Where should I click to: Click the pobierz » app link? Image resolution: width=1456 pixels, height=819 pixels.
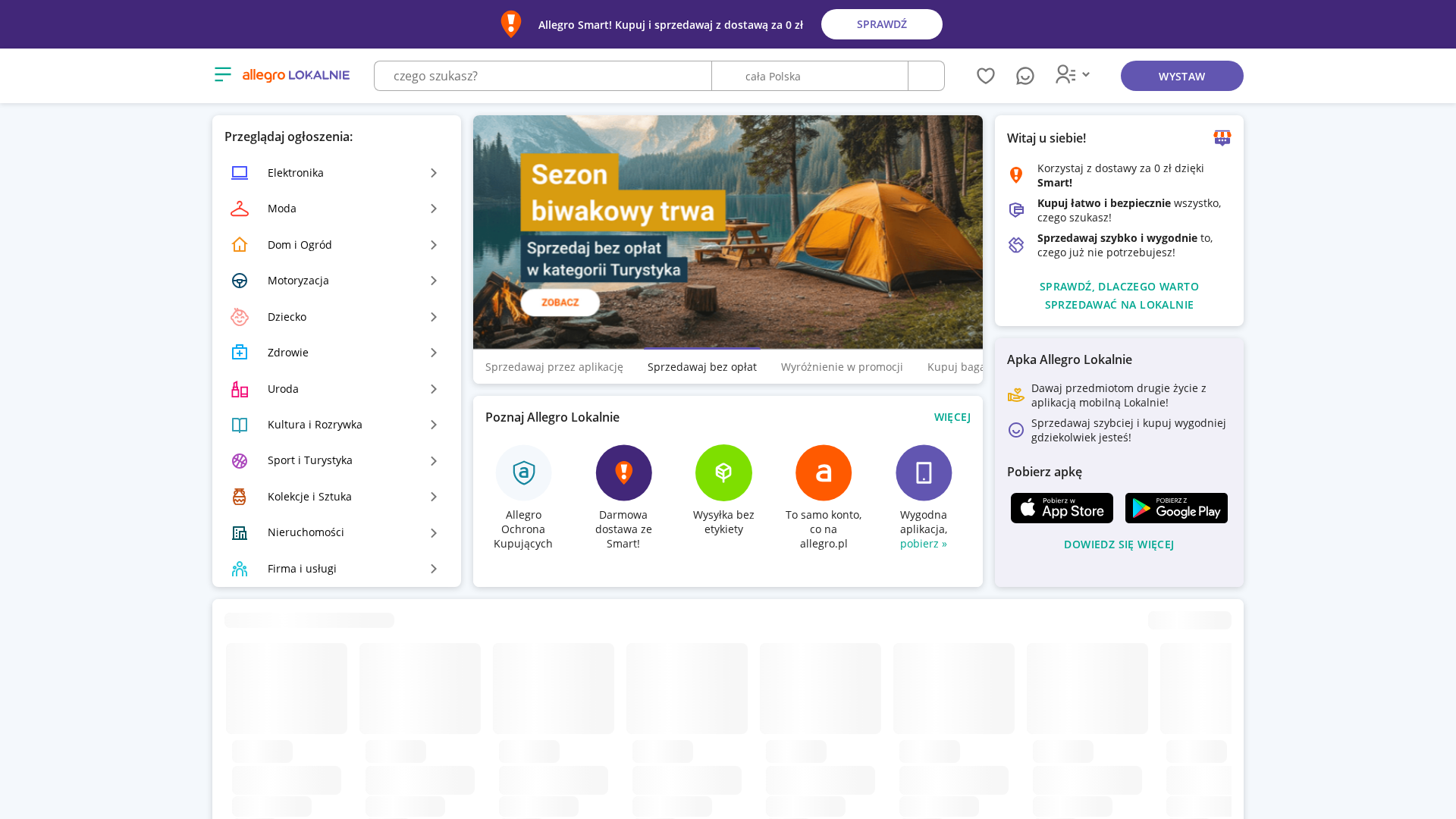tap(924, 544)
